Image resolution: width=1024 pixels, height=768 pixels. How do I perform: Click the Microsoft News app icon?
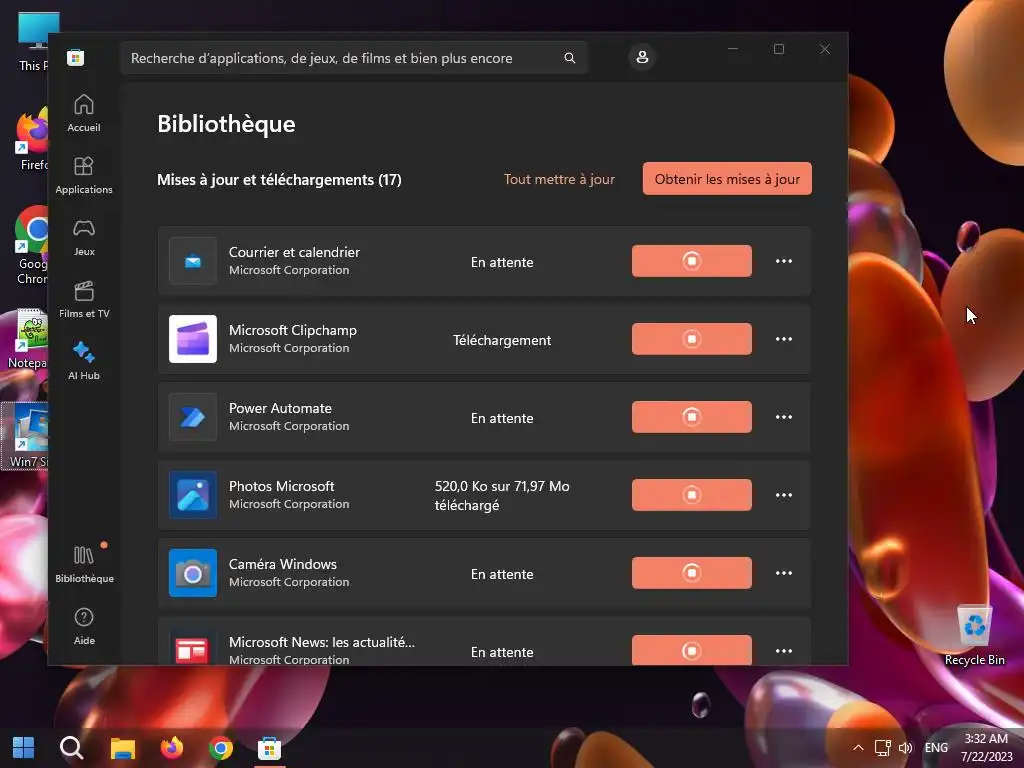pos(193,647)
